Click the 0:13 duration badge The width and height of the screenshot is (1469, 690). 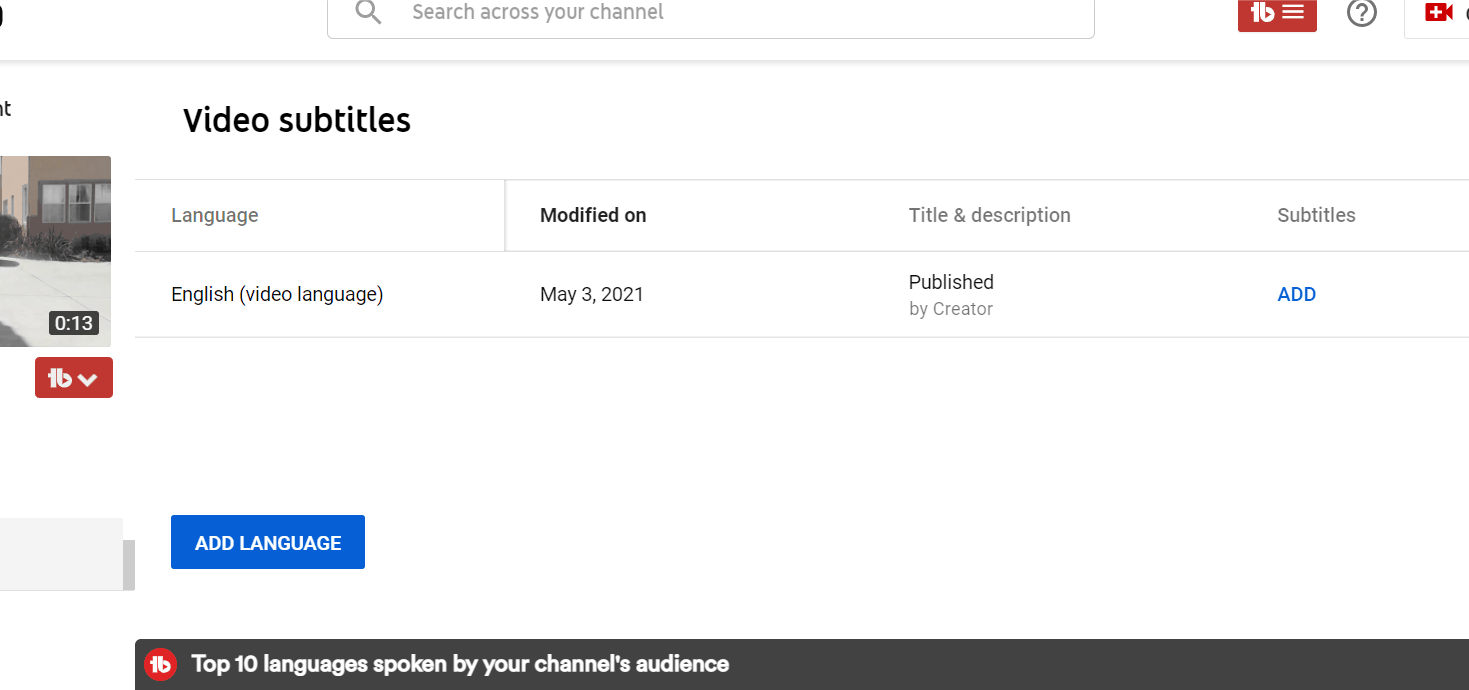(x=74, y=323)
